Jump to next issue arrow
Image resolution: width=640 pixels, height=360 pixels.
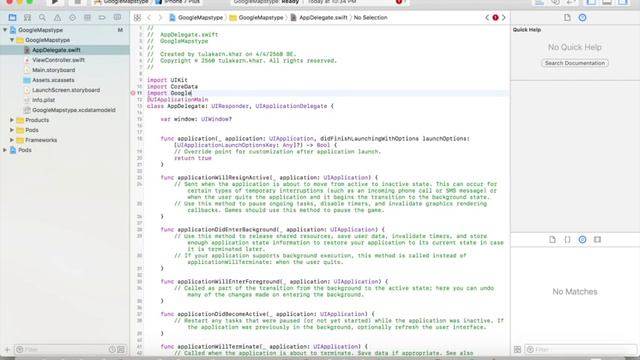click(503, 18)
